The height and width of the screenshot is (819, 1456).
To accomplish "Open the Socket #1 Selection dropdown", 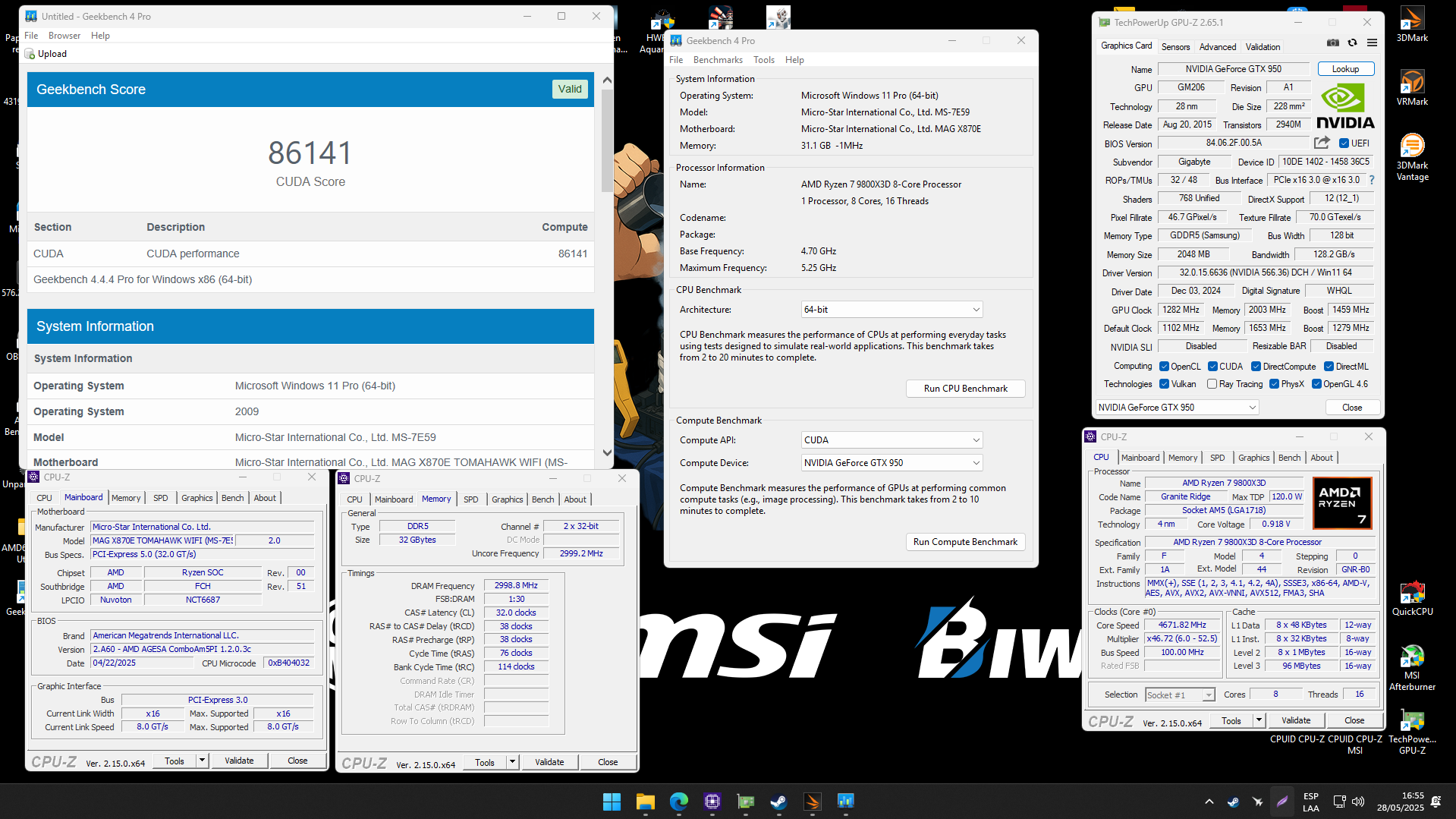I will [x=1180, y=695].
